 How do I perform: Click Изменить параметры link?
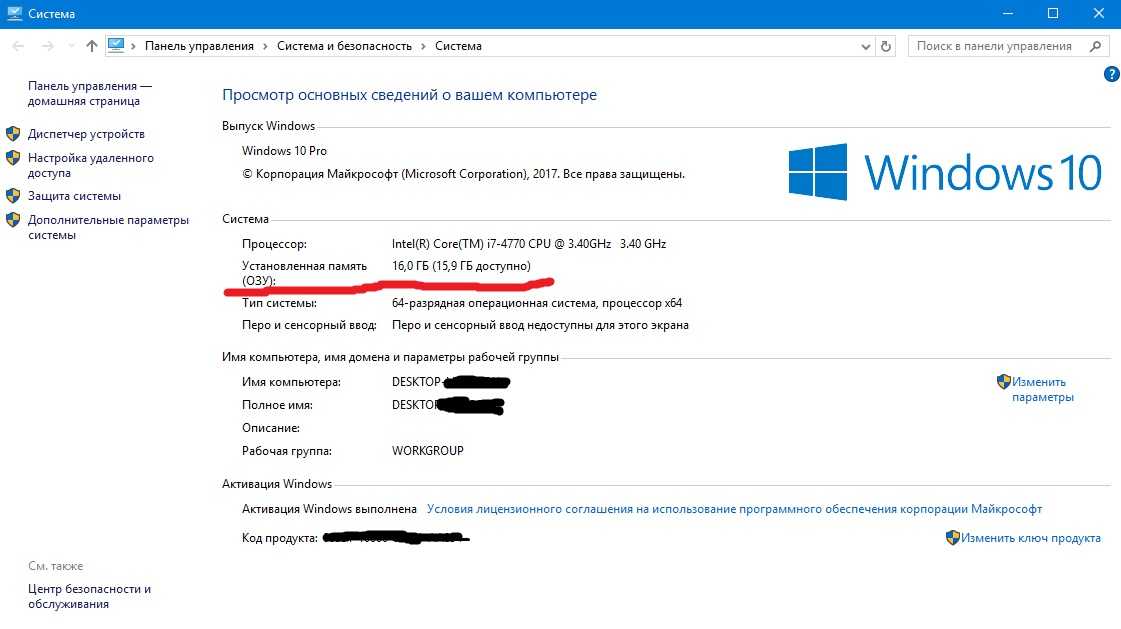(x=1042, y=390)
